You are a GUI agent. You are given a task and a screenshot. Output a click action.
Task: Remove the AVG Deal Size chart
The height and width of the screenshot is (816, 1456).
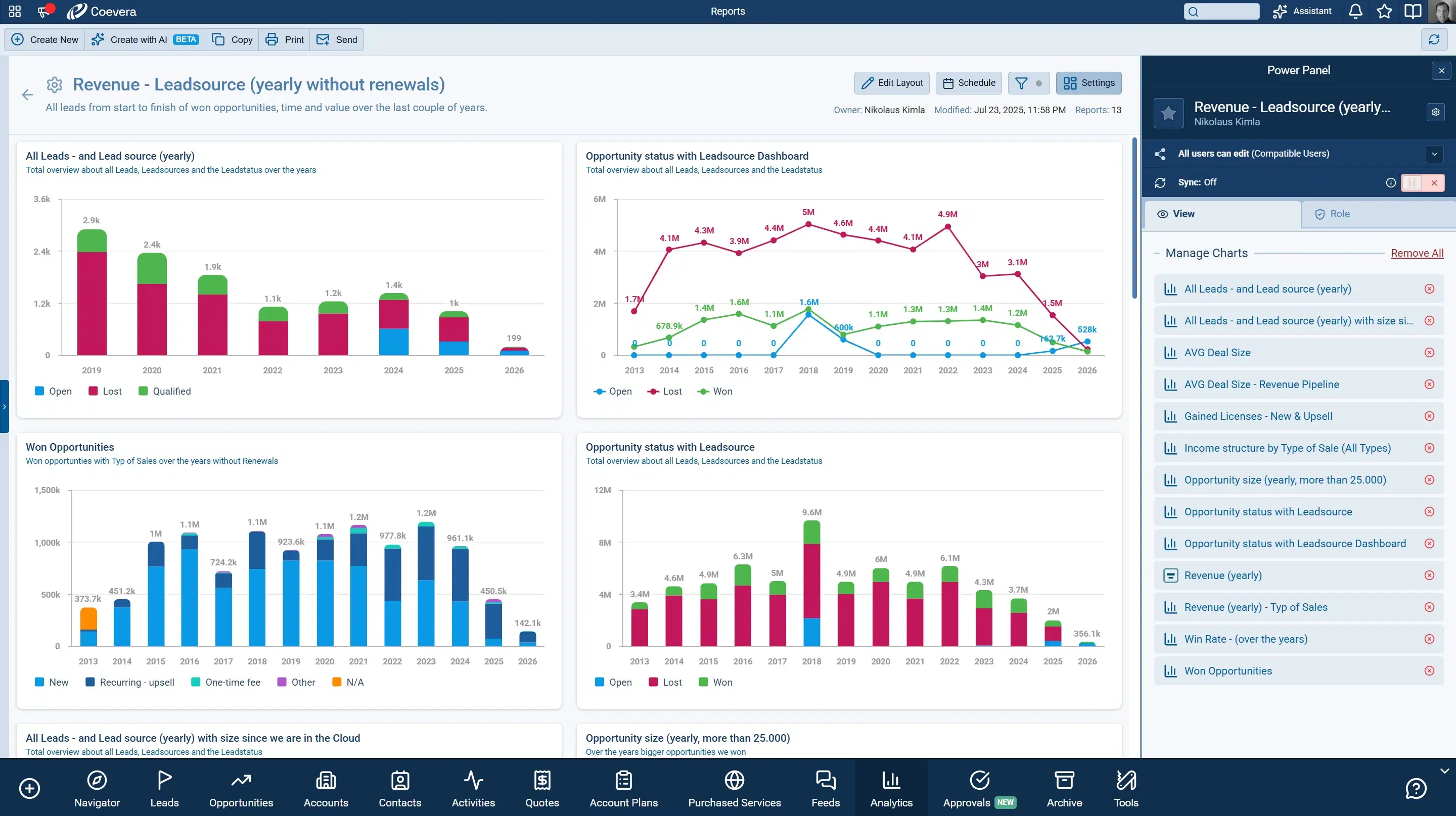(1430, 352)
